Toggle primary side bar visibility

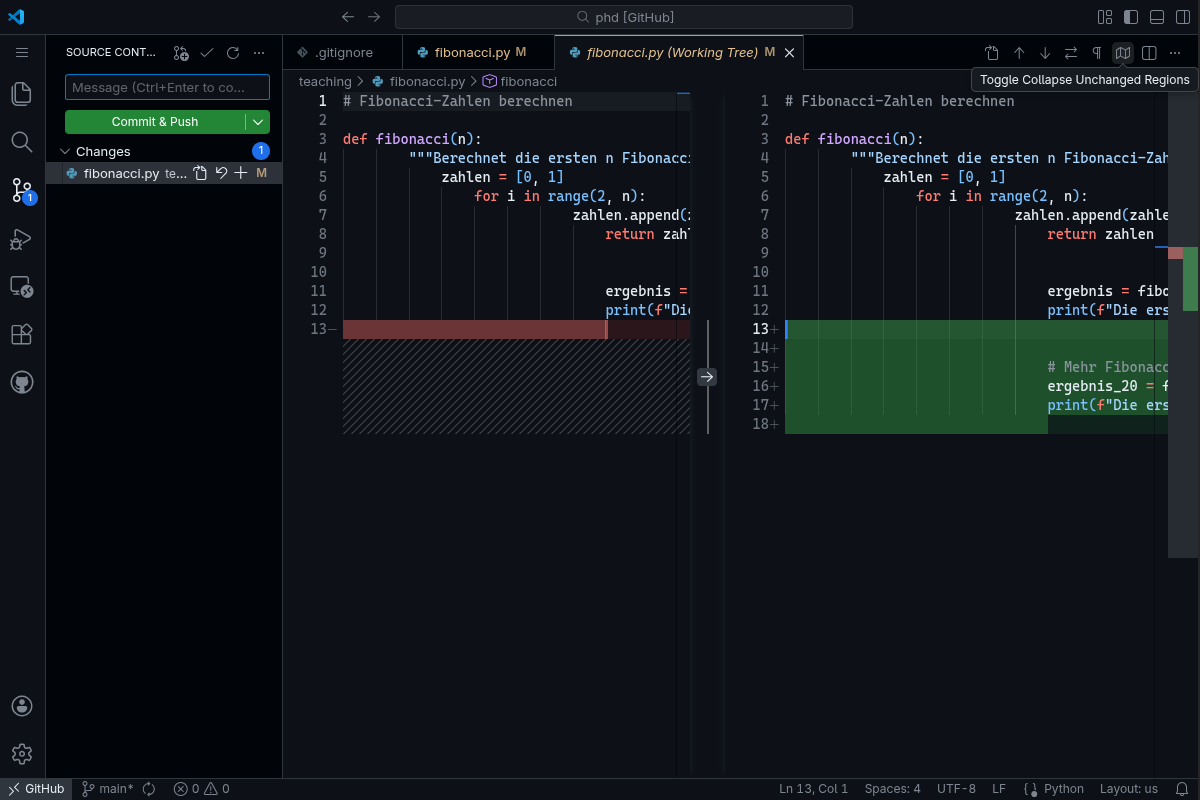1131,17
